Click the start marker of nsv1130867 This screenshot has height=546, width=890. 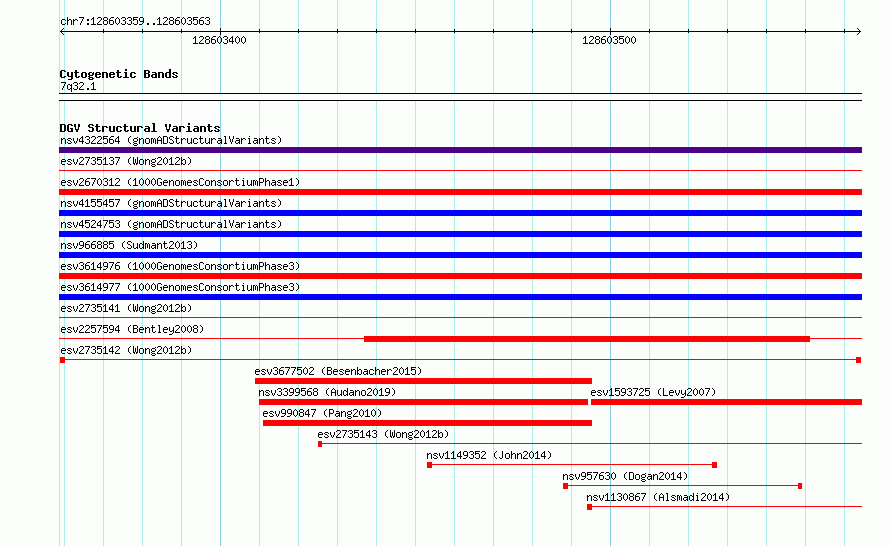coord(590,507)
